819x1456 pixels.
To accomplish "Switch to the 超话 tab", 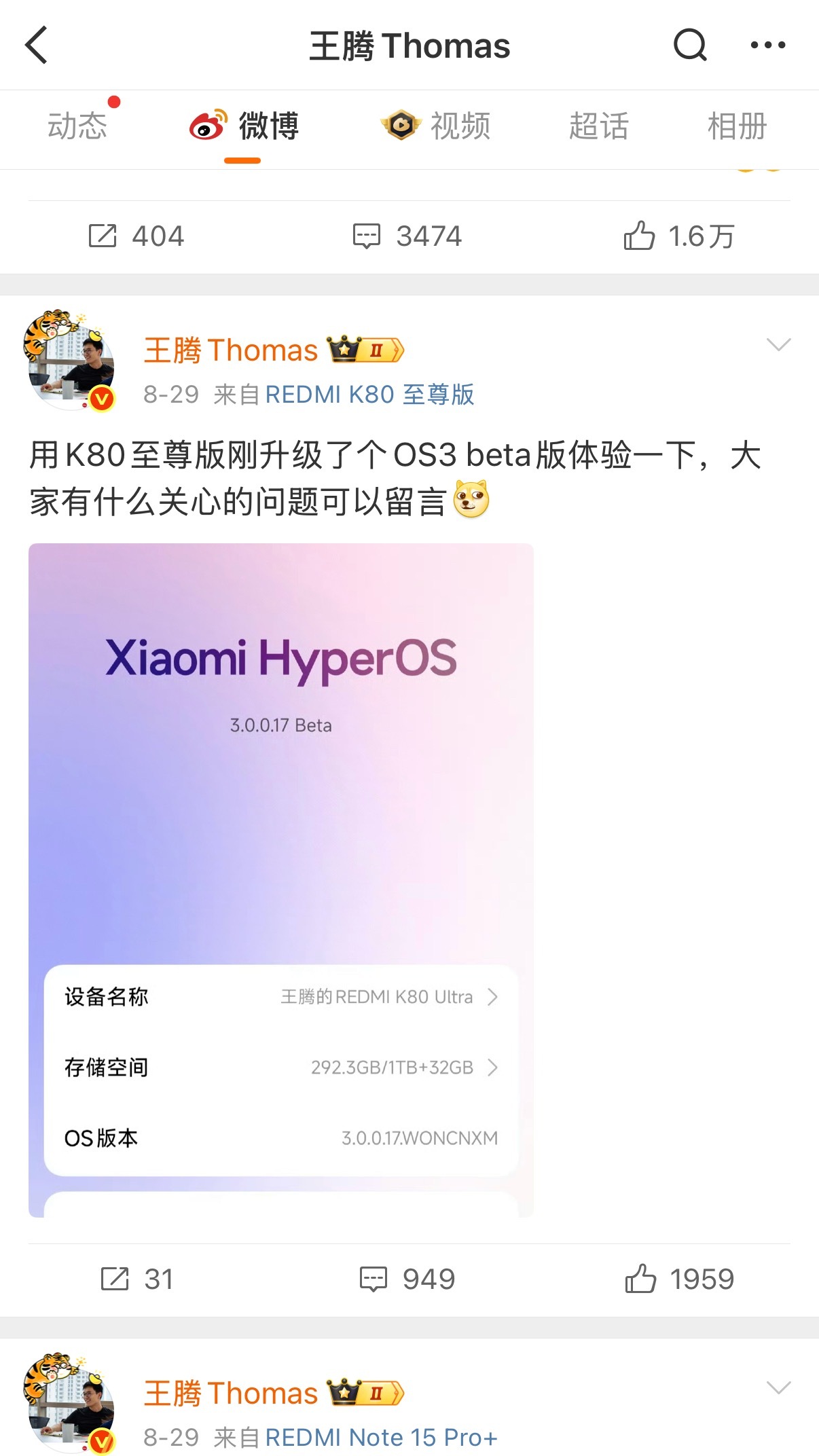I will 598,126.
